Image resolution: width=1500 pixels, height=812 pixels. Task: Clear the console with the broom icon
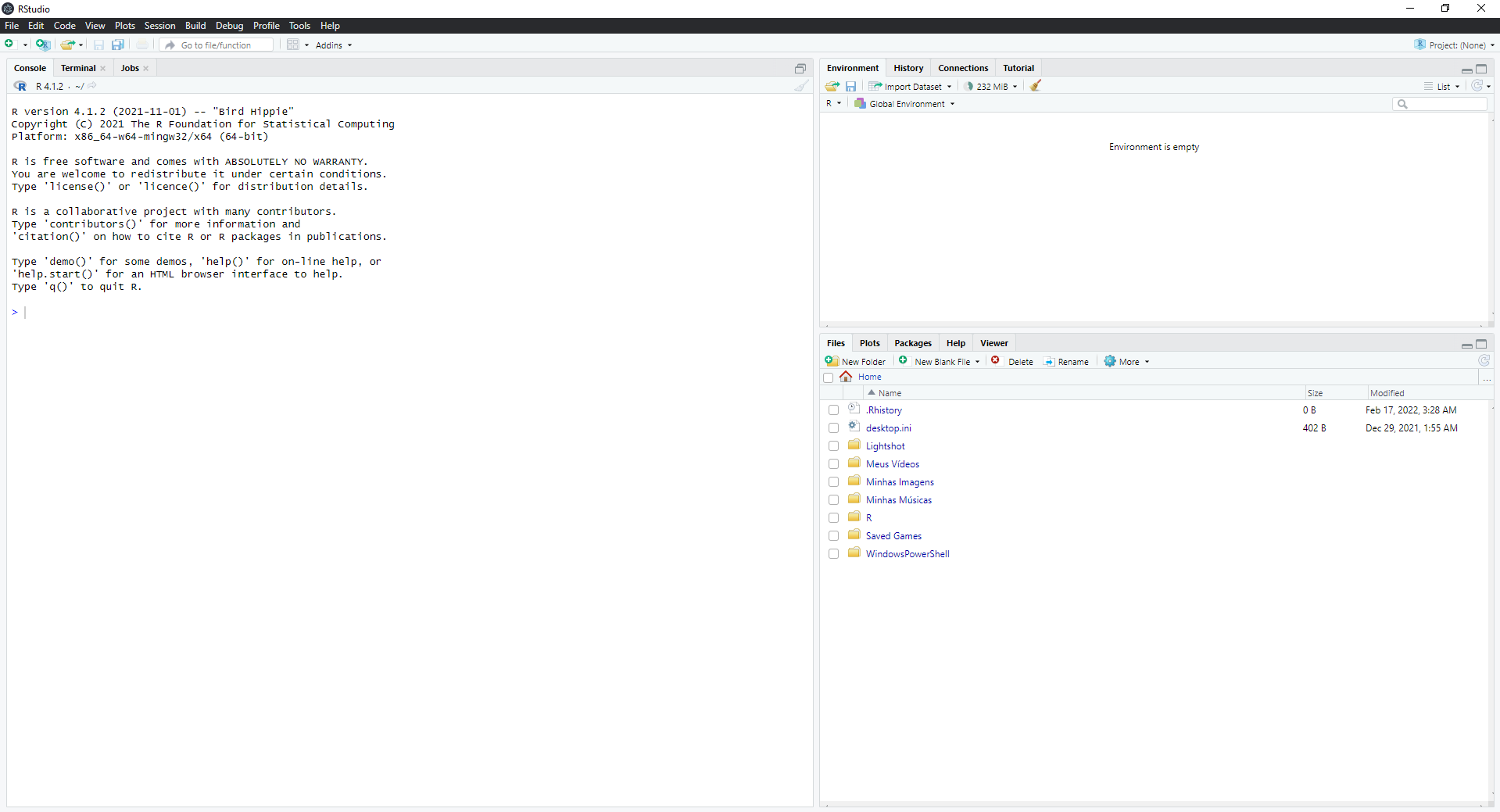[800, 86]
